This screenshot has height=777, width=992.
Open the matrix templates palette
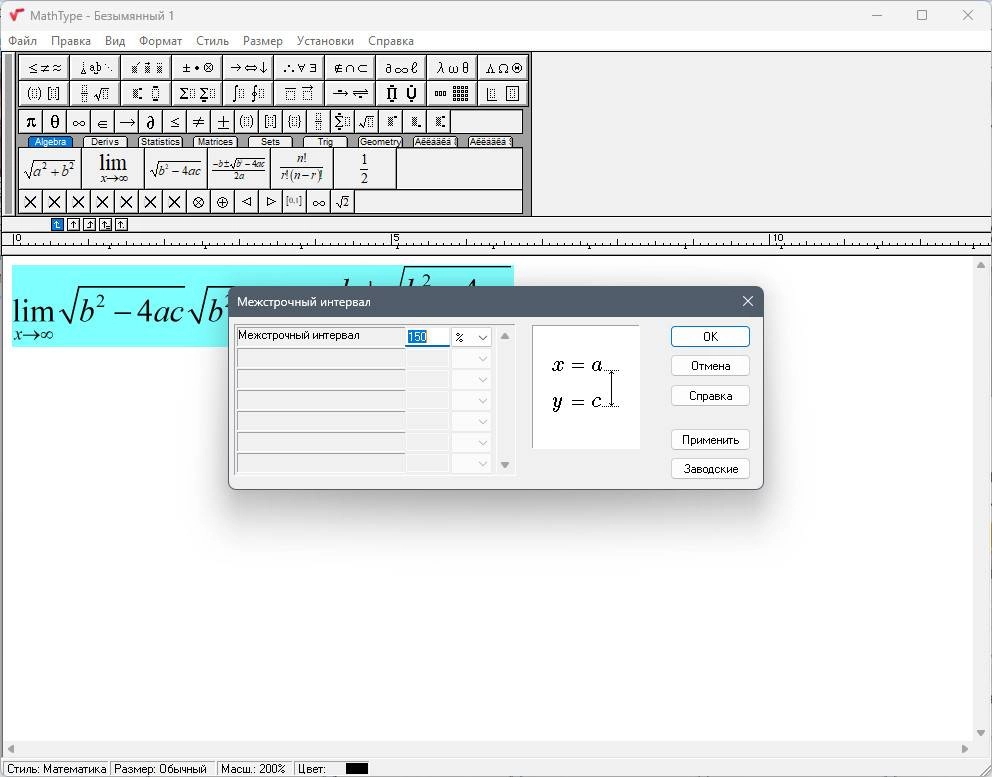[x=452, y=94]
